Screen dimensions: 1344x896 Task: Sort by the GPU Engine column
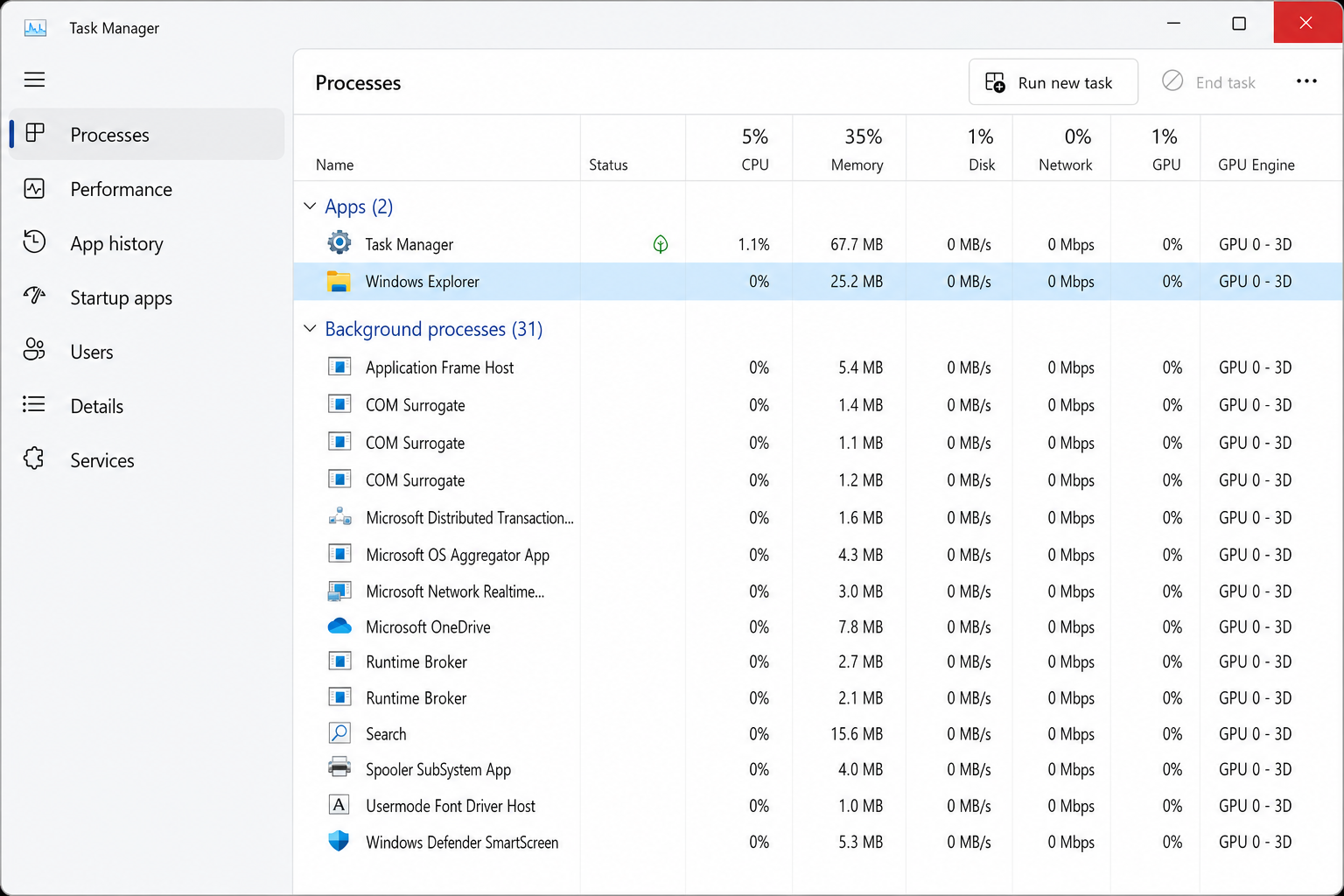[1272, 148]
